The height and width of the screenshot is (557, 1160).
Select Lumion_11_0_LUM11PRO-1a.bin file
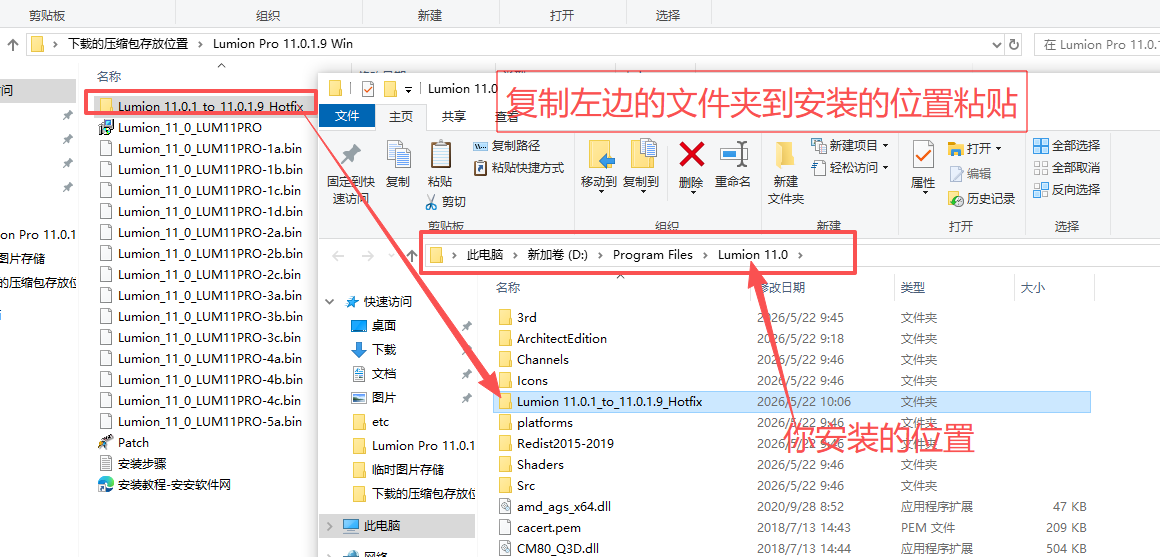209,148
